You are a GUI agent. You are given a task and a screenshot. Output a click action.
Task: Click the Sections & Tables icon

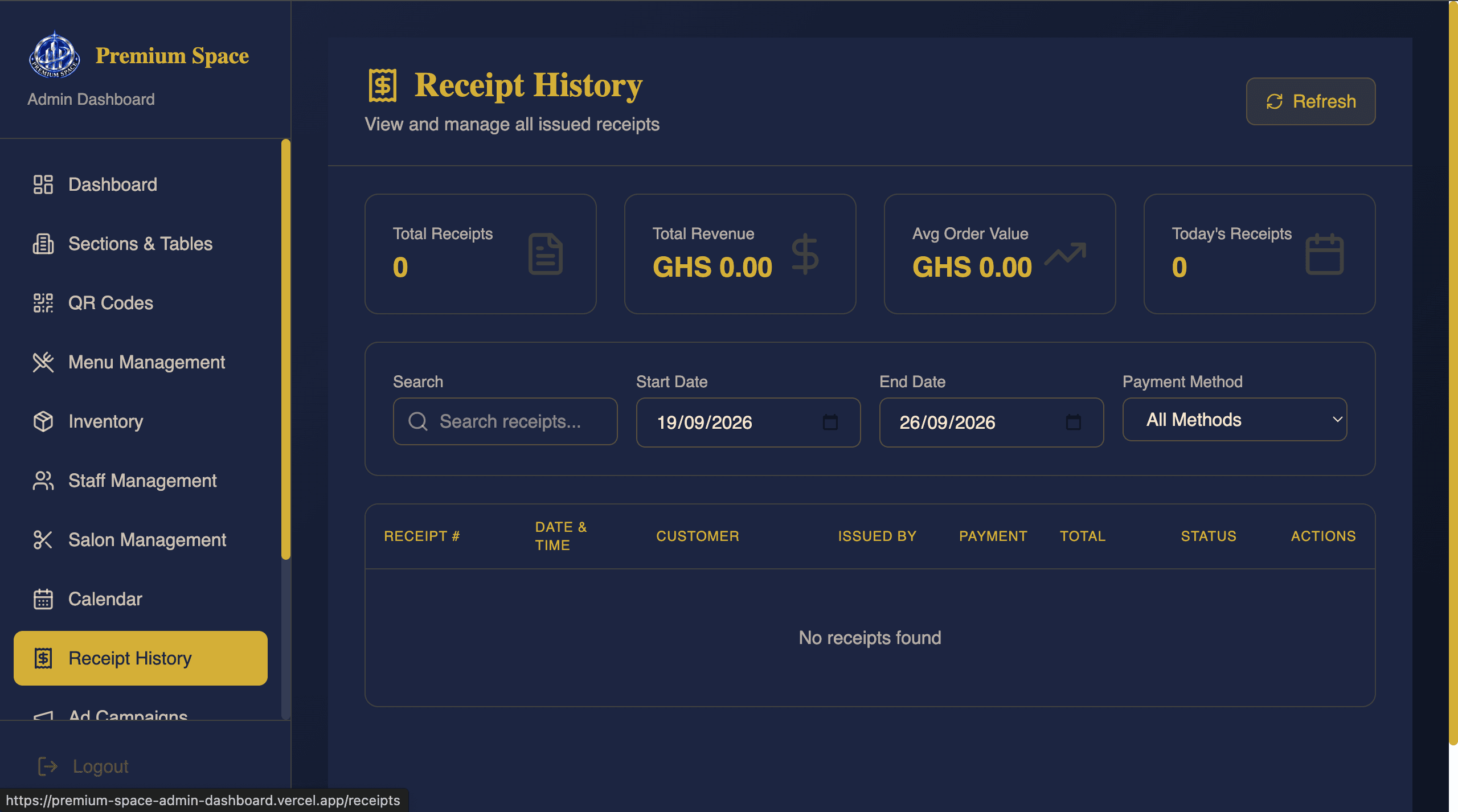point(43,244)
